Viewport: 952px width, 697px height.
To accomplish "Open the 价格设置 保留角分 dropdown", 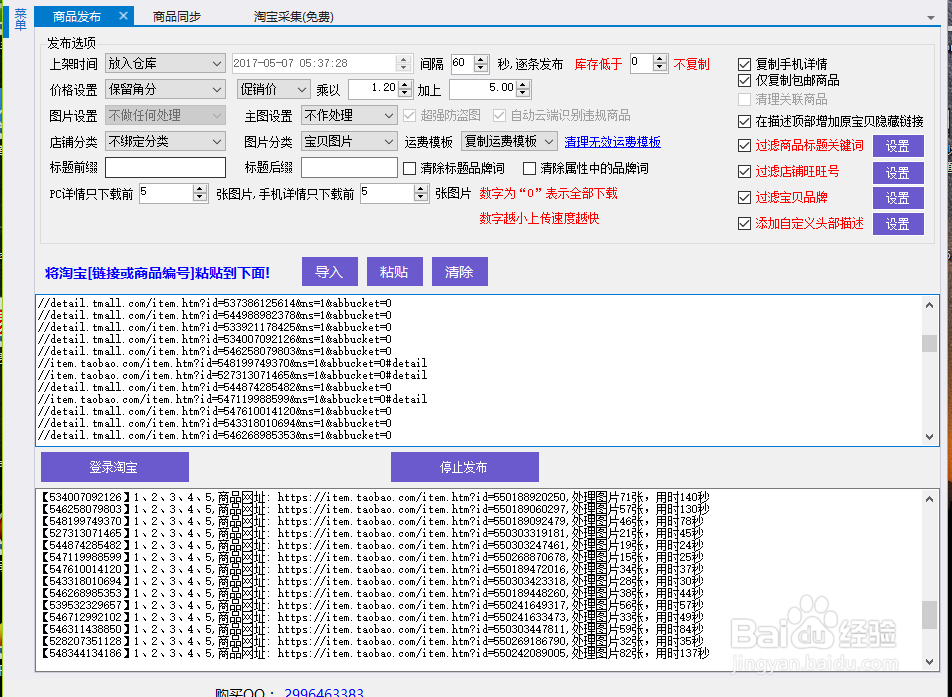I will (x=165, y=89).
